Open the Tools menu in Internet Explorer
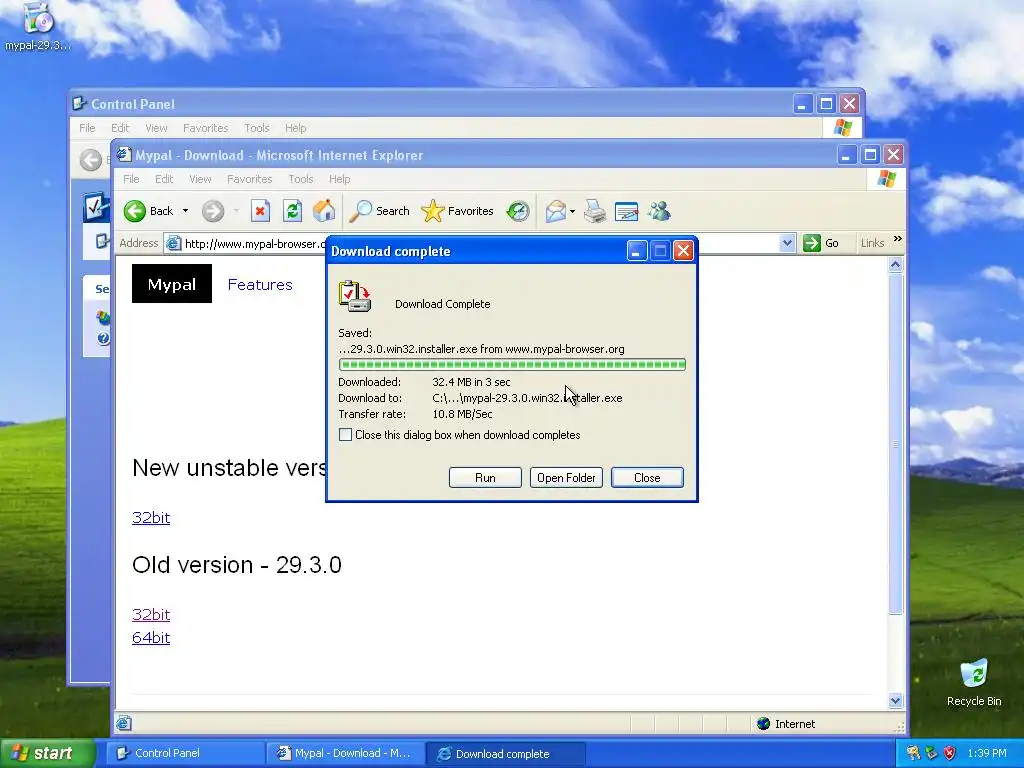This screenshot has width=1024, height=768. 300,179
